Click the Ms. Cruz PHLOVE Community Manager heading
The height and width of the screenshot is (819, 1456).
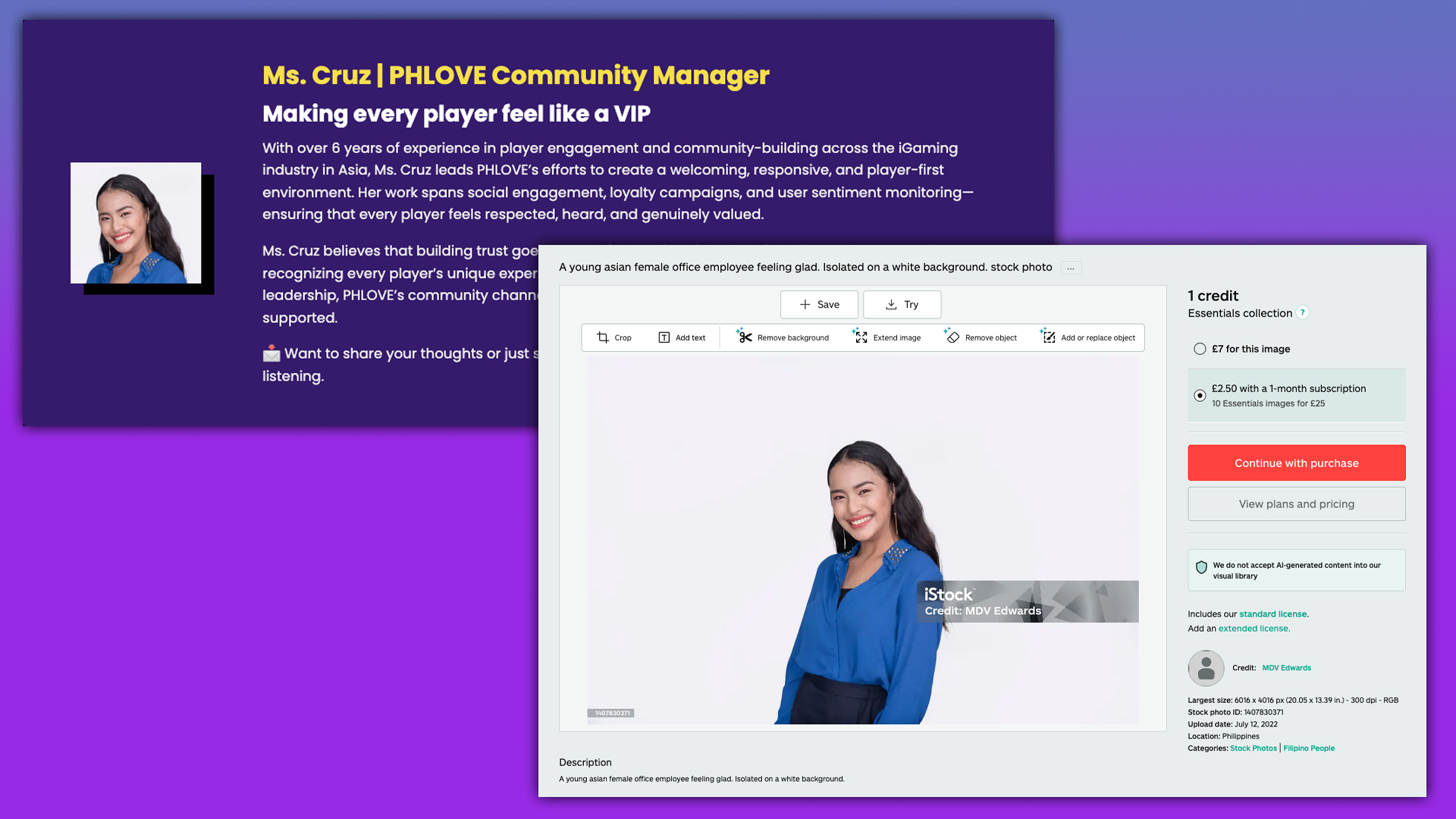(x=516, y=75)
